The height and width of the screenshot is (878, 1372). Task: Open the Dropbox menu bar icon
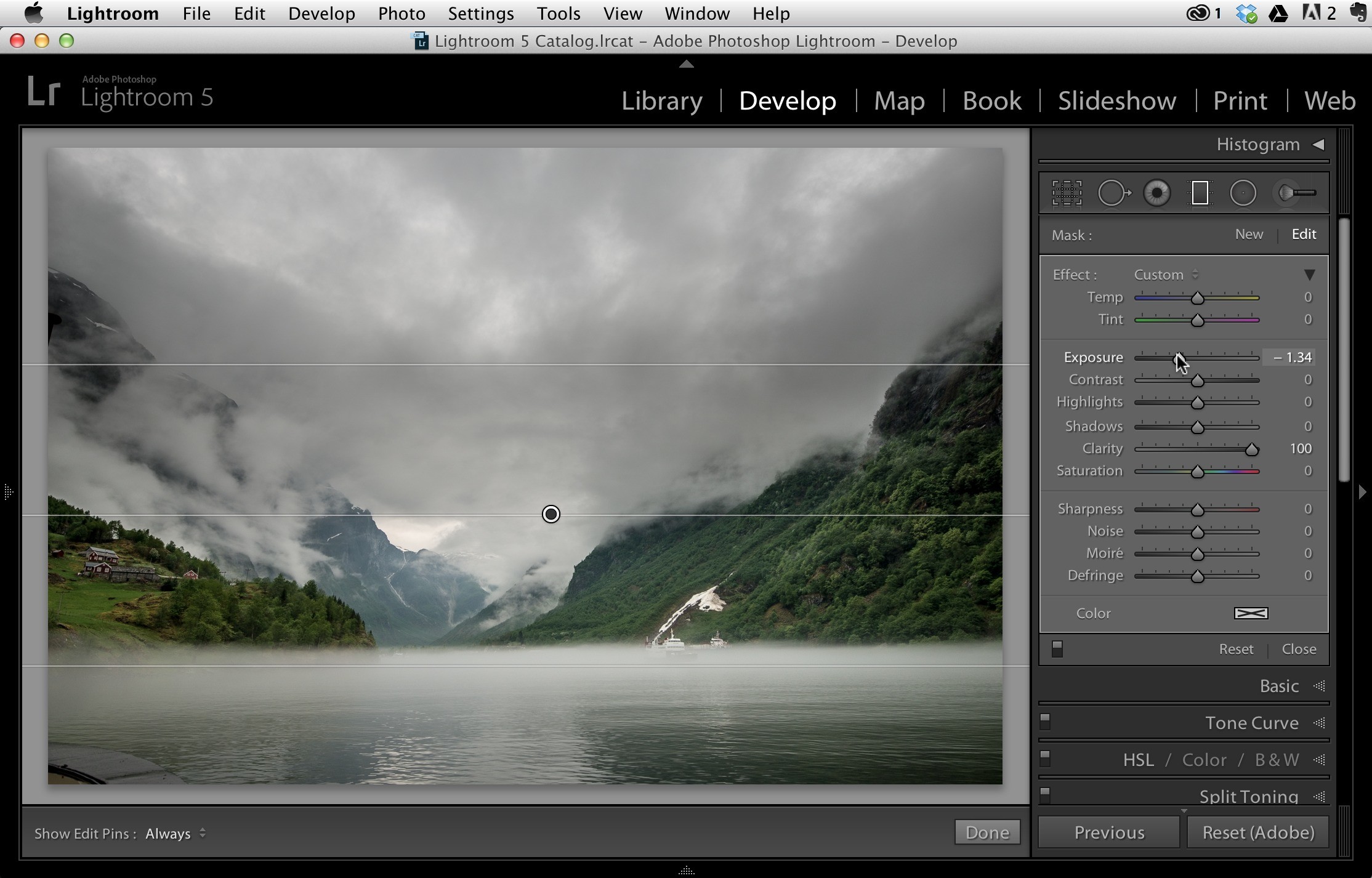(x=1246, y=13)
